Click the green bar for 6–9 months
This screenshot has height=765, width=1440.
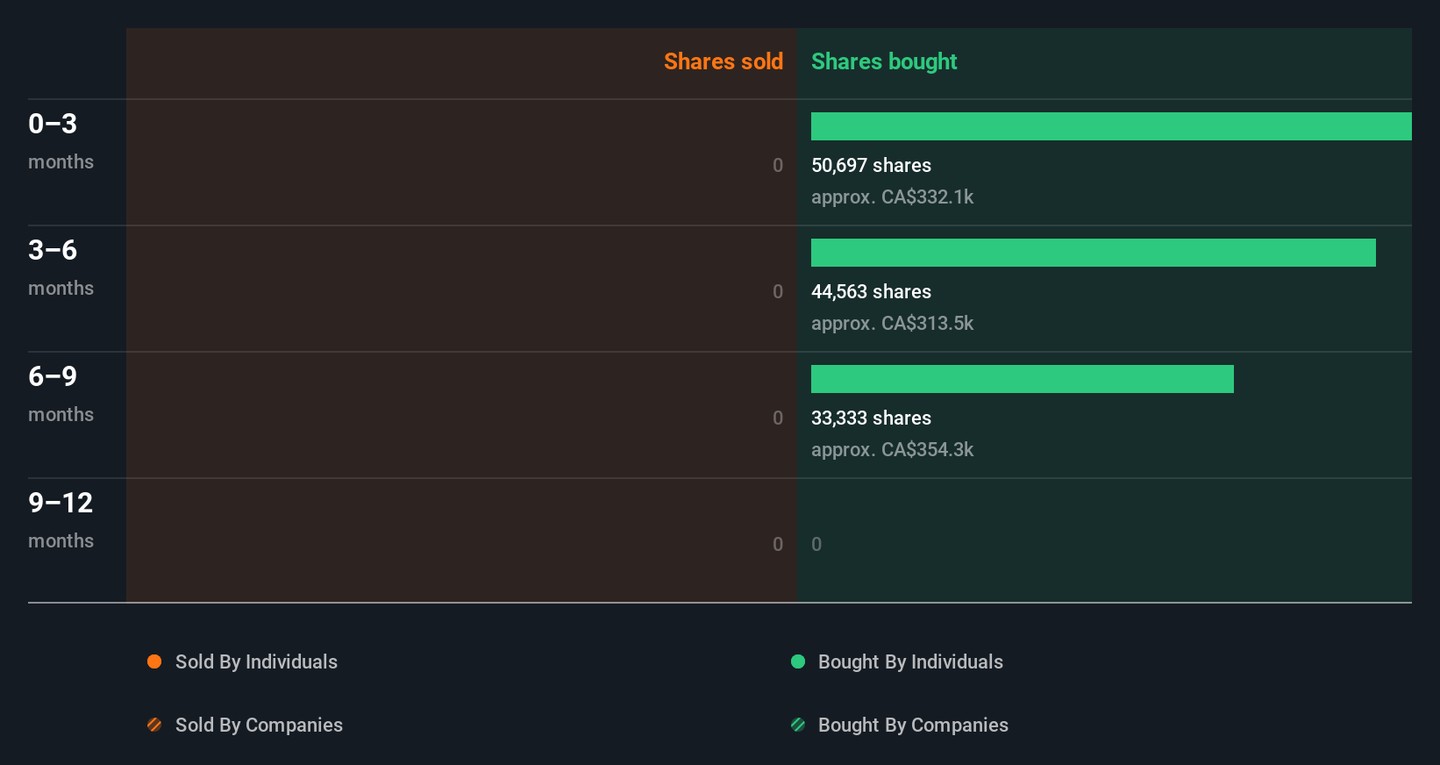(1022, 379)
